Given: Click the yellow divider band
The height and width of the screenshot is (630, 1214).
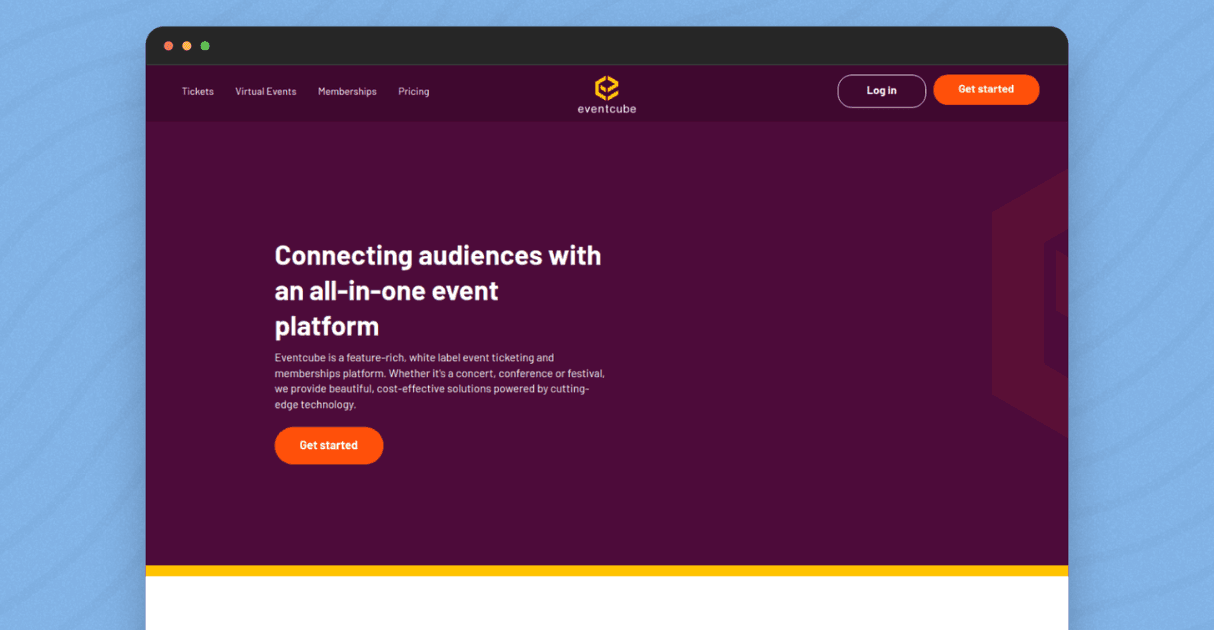Looking at the screenshot, I should [607, 571].
